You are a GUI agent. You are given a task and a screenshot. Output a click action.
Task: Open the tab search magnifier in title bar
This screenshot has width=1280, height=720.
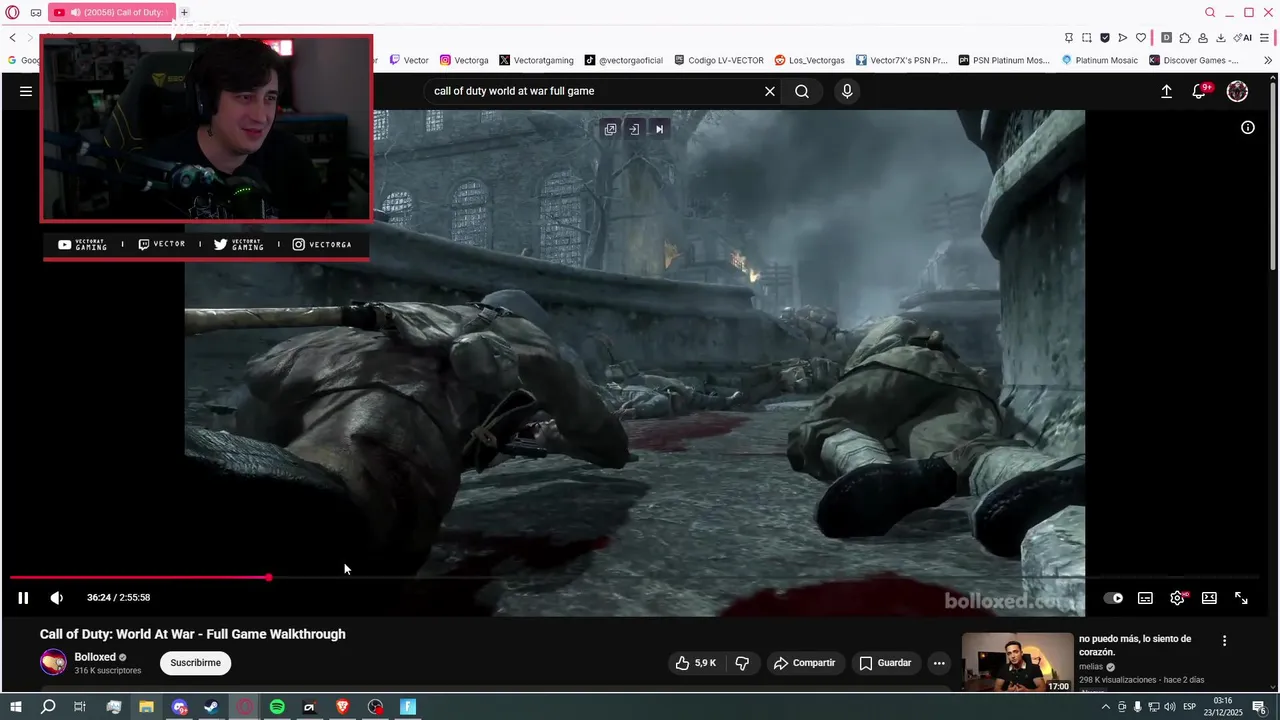point(1210,12)
